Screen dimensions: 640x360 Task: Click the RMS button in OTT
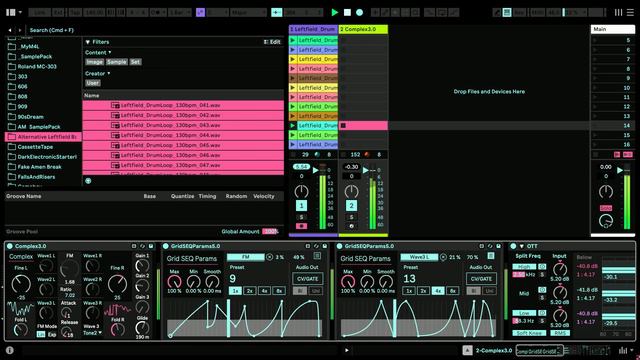click(560, 333)
